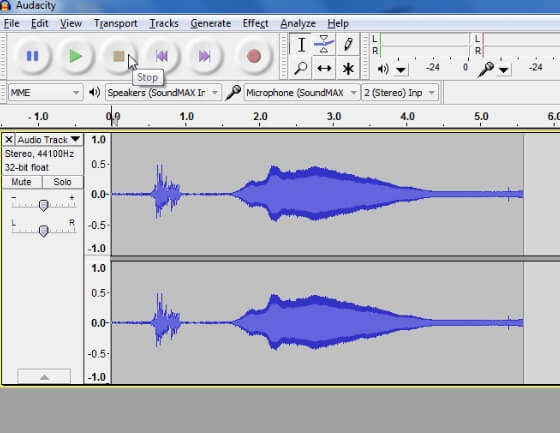
Task: Click the Audacity title bar icon
Action: pyautogui.click(x=5, y=6)
